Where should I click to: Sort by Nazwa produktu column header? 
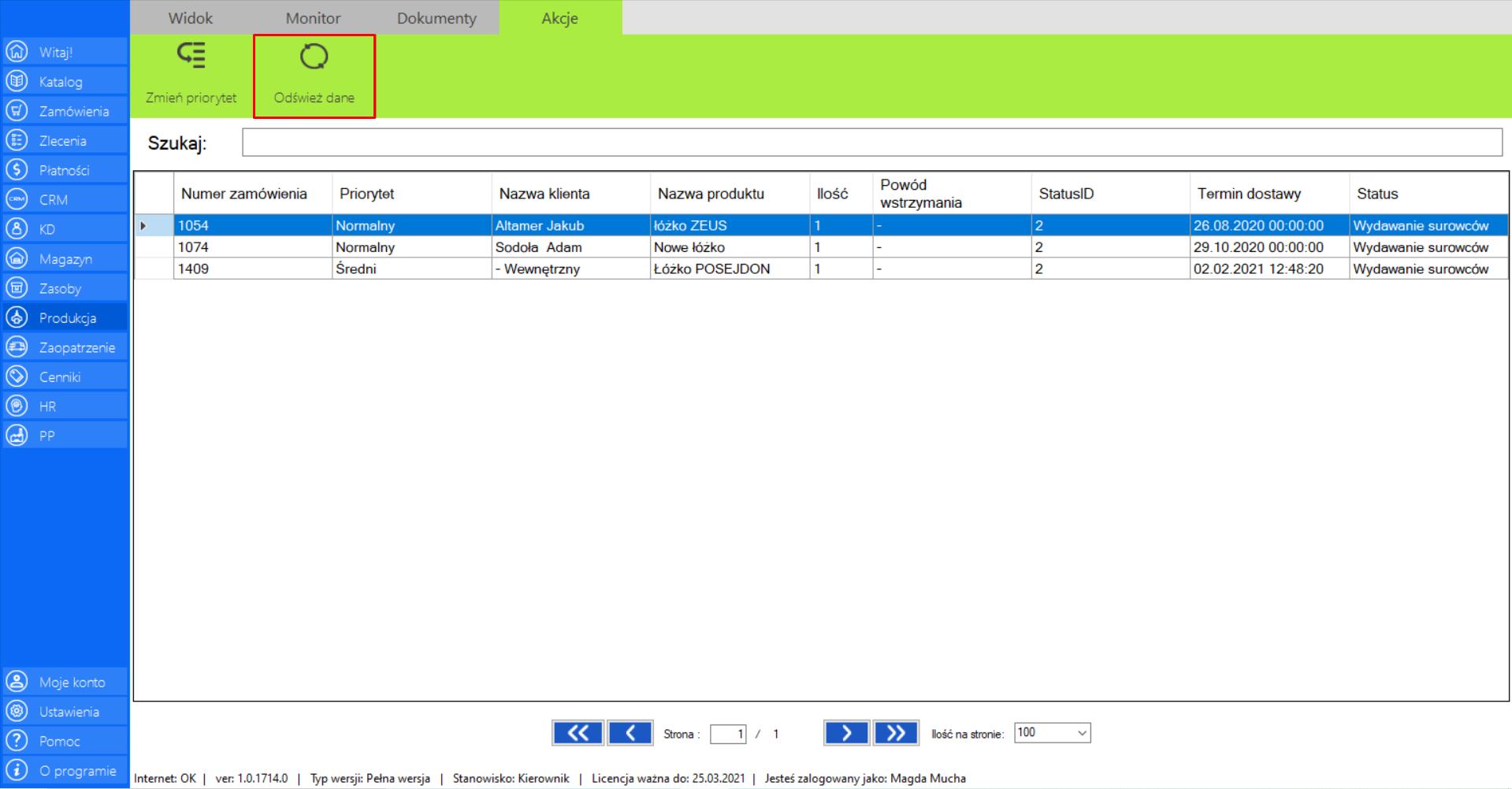pos(730,194)
